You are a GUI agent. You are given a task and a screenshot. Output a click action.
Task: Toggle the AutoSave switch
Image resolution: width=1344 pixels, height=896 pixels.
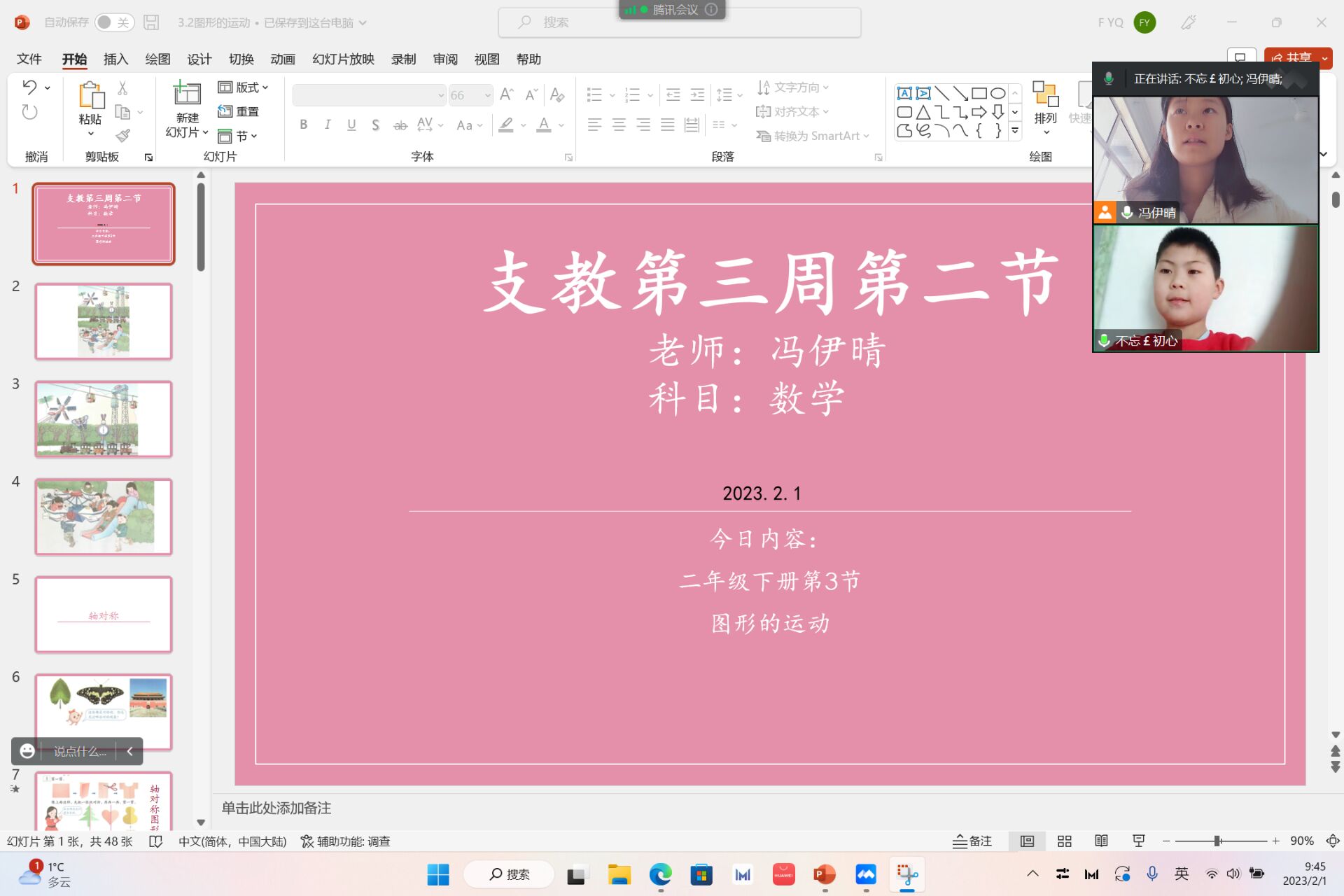tap(114, 22)
